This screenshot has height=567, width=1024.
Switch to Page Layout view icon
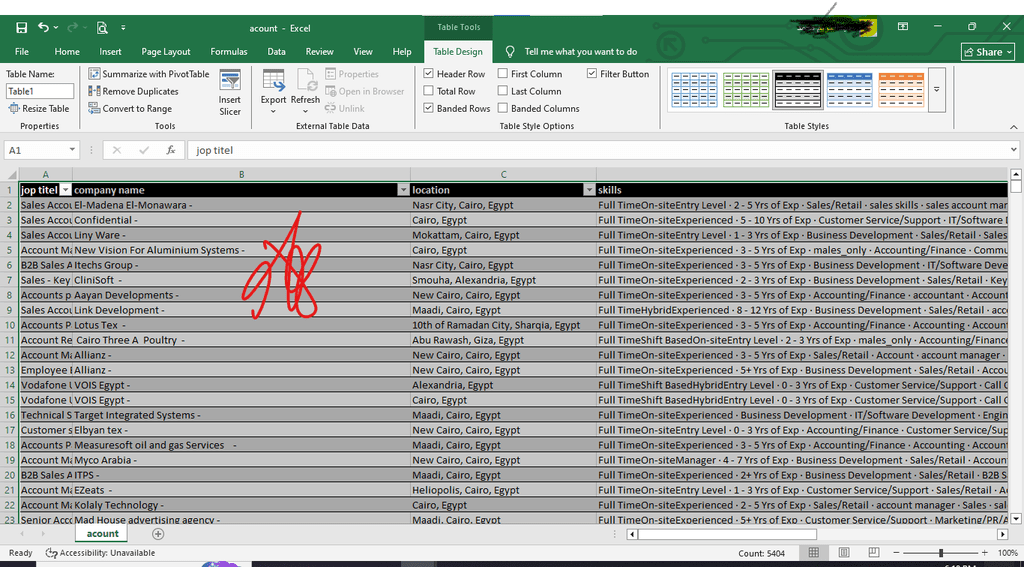[844, 553]
